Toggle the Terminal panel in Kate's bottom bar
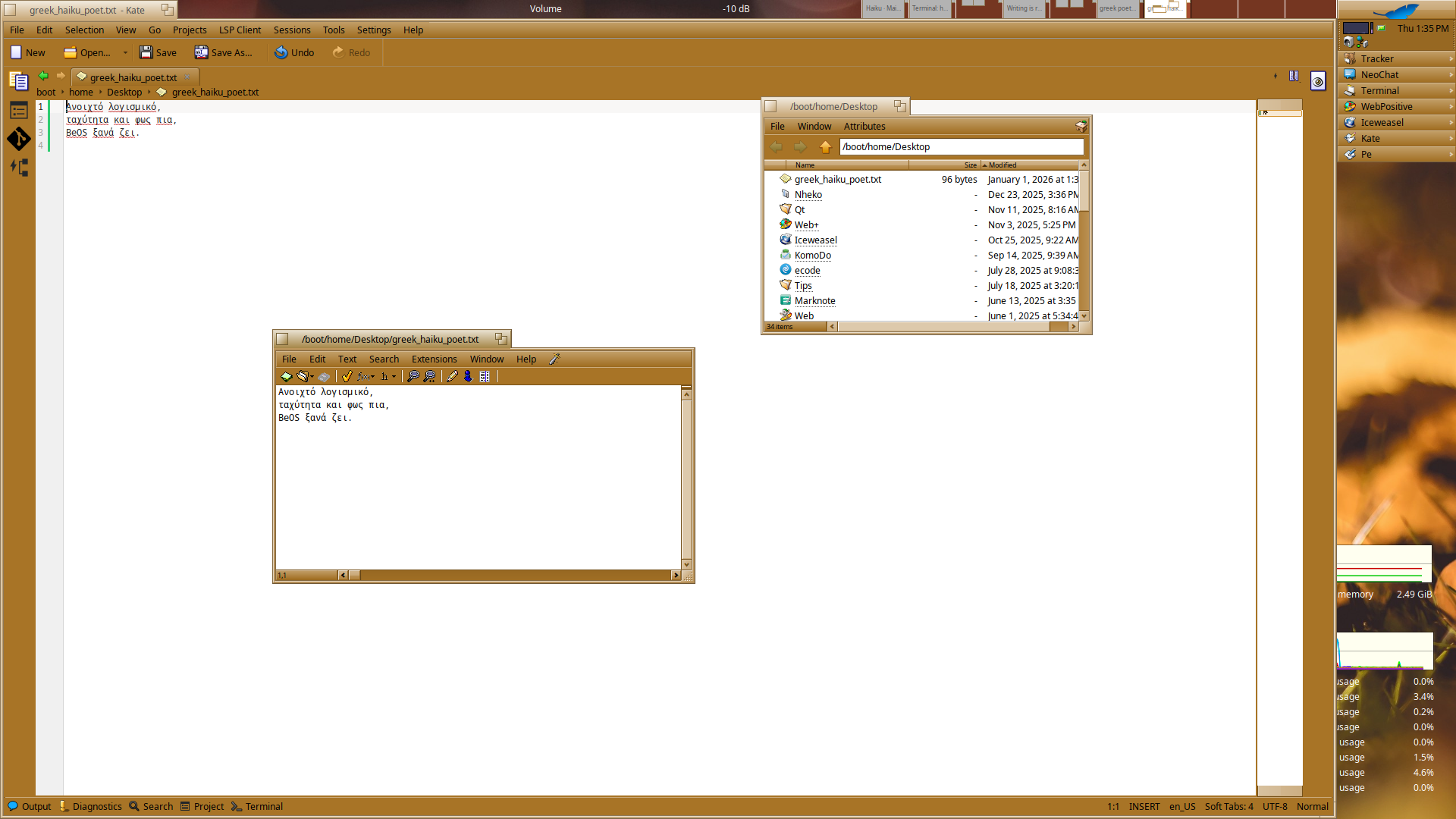 pos(257,806)
